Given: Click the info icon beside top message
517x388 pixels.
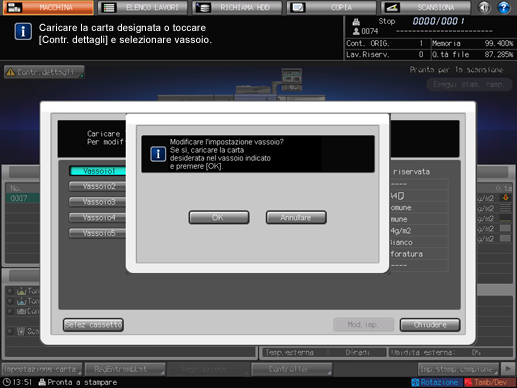Looking at the screenshot, I should click(x=23, y=32).
